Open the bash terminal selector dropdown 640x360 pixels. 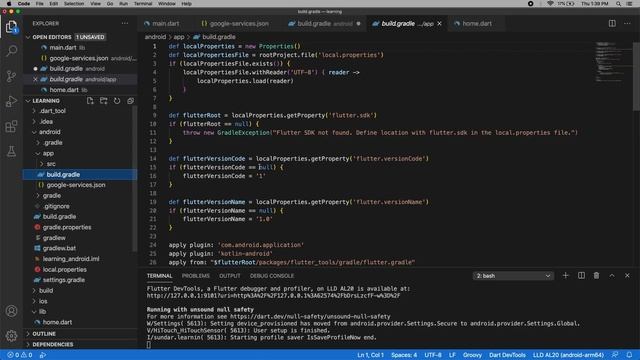513,276
